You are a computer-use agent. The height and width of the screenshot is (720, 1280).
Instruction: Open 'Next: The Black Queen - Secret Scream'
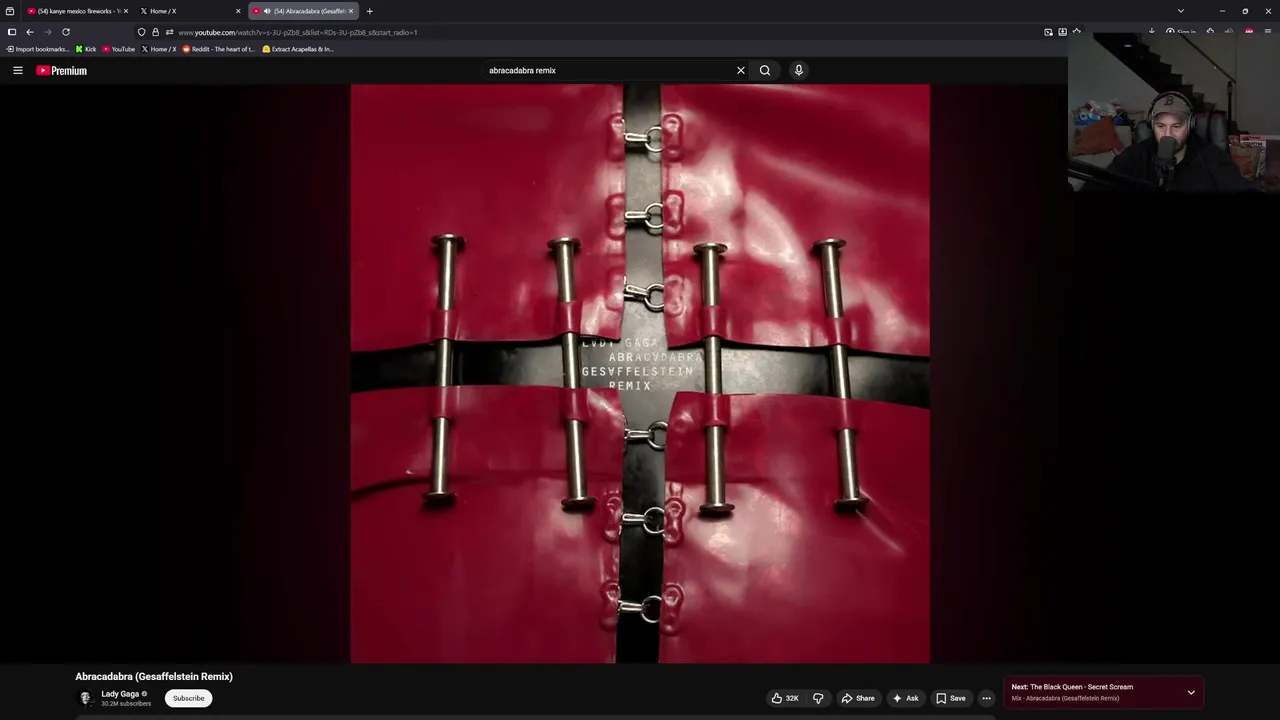click(x=1072, y=687)
